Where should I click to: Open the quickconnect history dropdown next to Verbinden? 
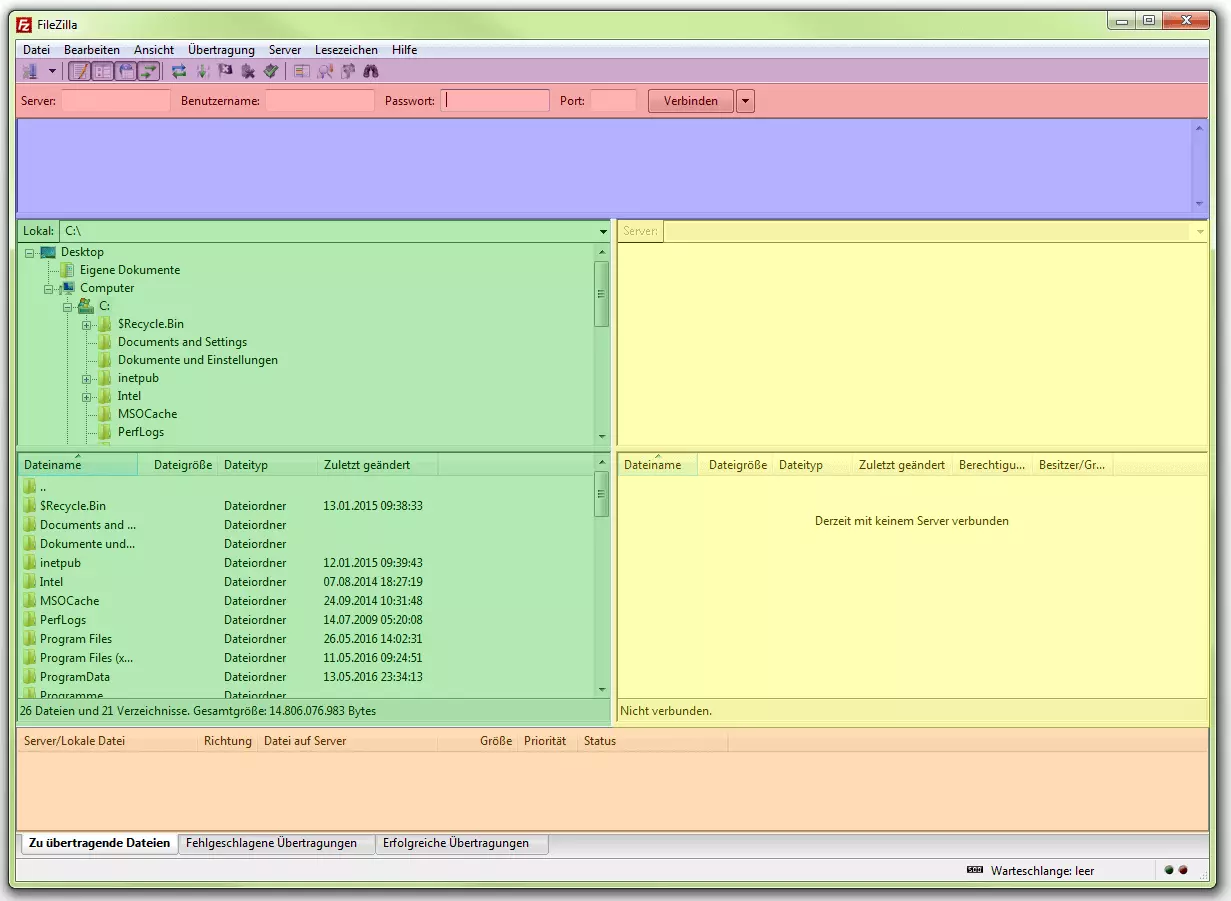[745, 101]
